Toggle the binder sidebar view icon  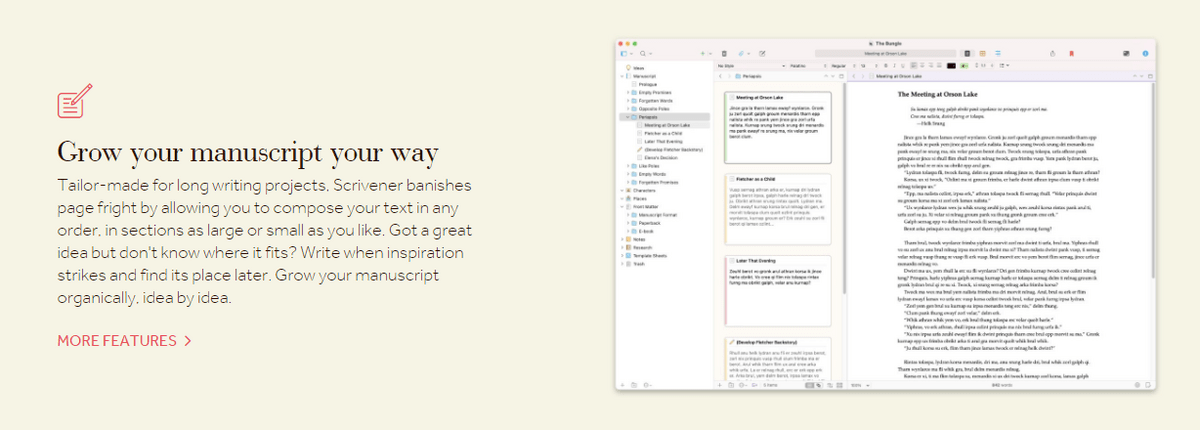point(624,53)
